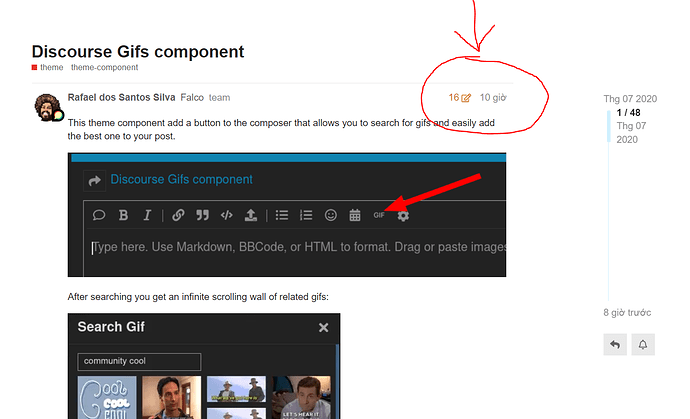Click the hyperlink icon in composer toolbar
690x419 pixels.
coord(178,215)
